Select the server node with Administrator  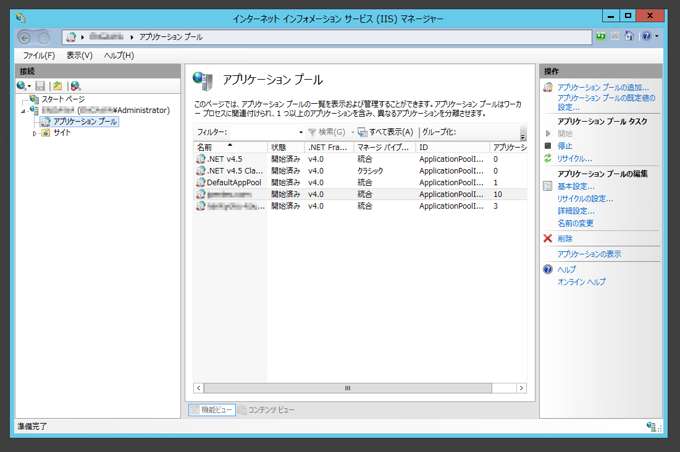click(x=106, y=110)
